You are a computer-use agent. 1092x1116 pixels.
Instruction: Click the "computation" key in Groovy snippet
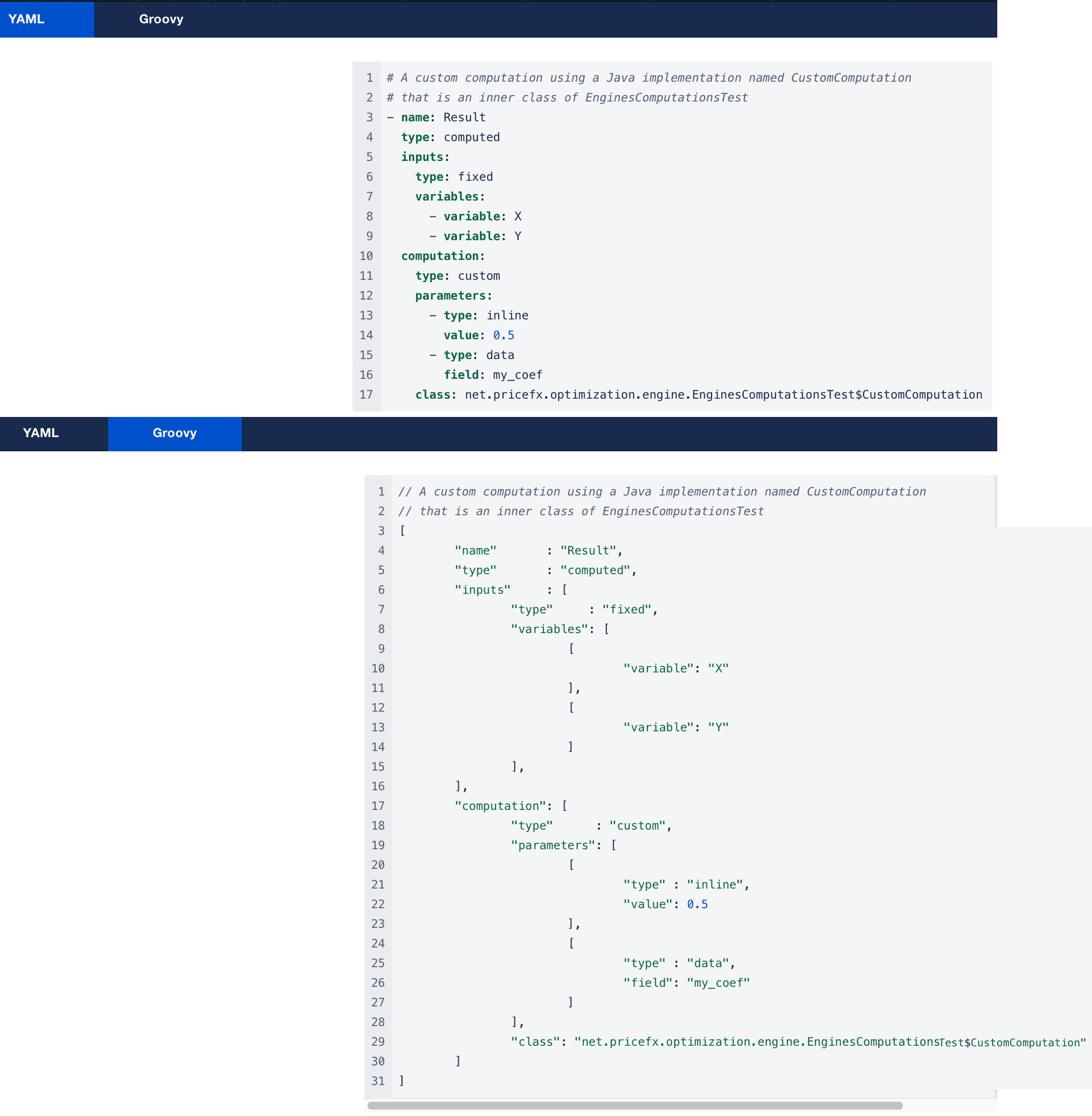pyautogui.click(x=500, y=806)
